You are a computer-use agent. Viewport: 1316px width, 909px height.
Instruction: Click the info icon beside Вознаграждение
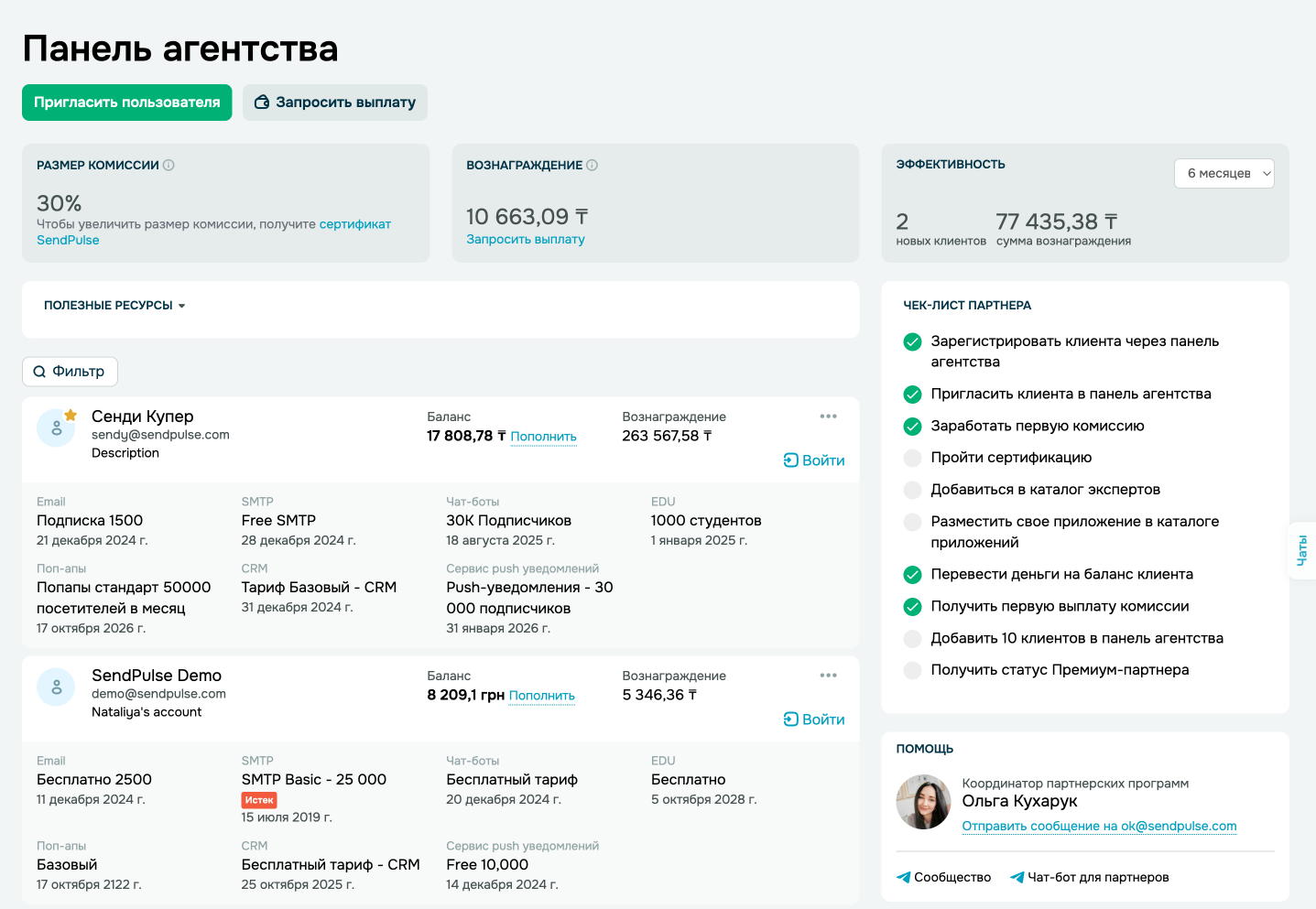click(x=592, y=166)
